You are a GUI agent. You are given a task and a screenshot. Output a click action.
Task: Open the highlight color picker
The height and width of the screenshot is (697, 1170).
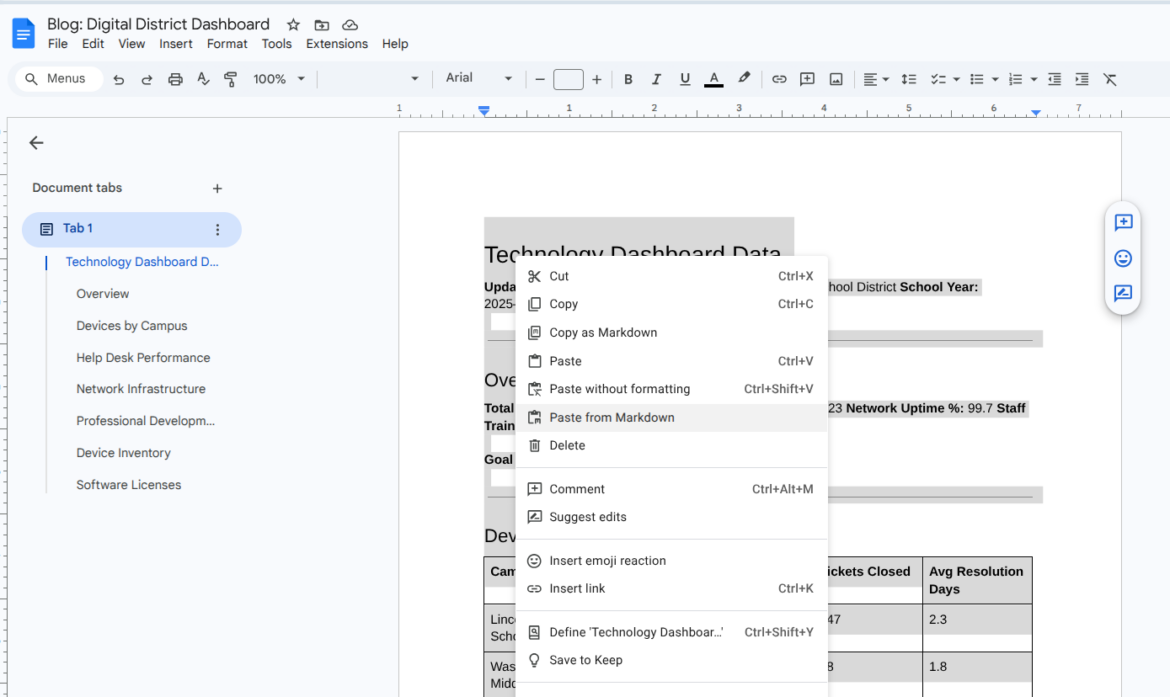[744, 78]
